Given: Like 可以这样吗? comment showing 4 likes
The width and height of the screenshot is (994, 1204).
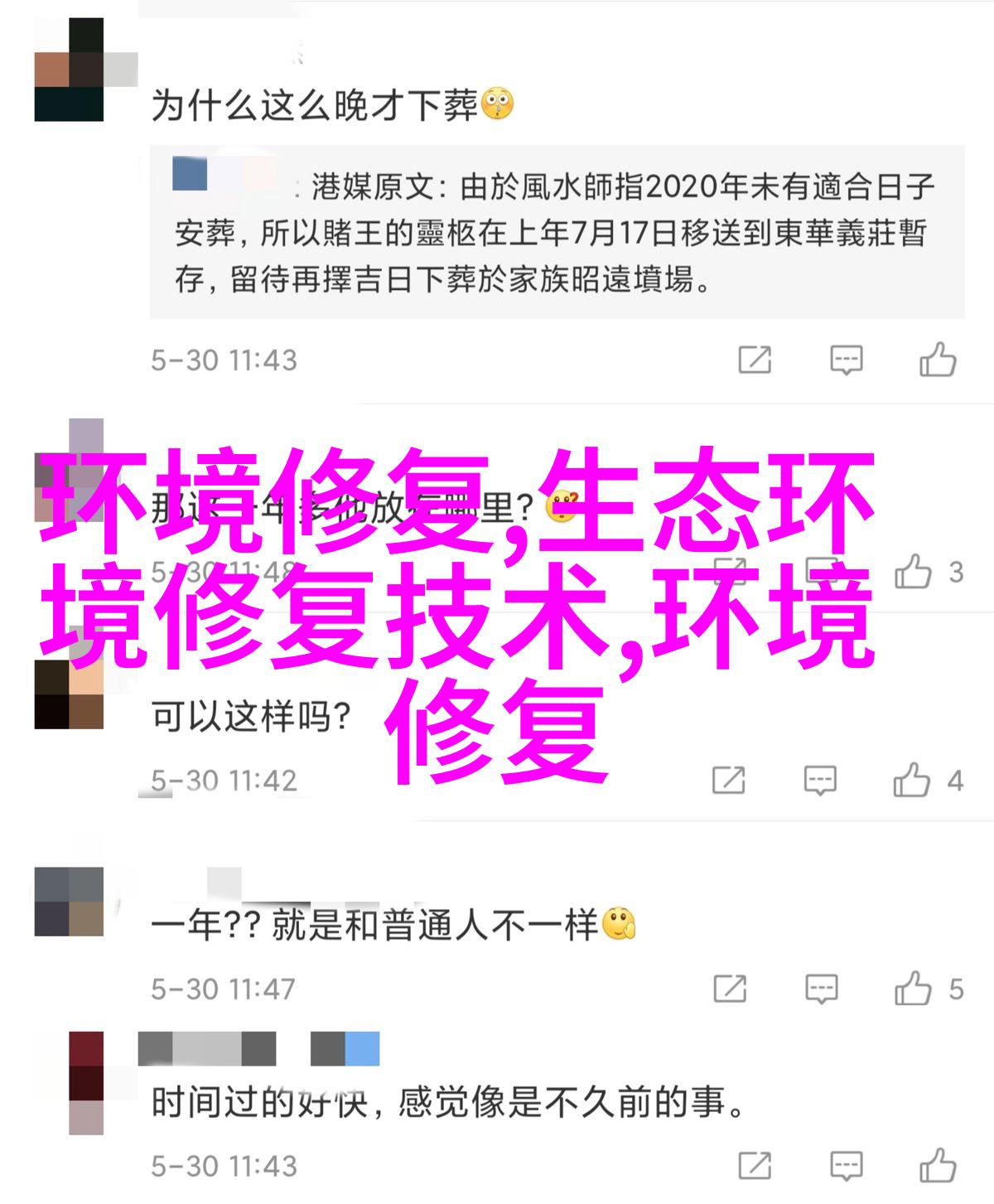Looking at the screenshot, I should pyautogui.click(x=912, y=780).
